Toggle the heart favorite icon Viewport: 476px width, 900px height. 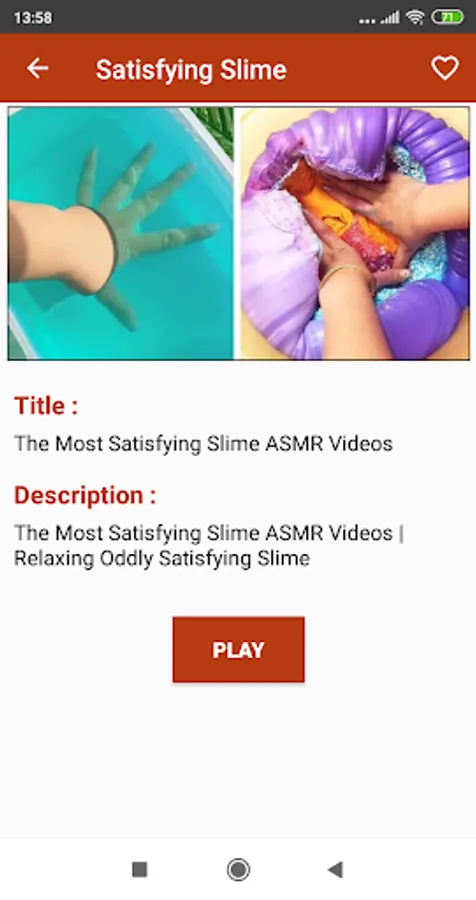coord(445,68)
